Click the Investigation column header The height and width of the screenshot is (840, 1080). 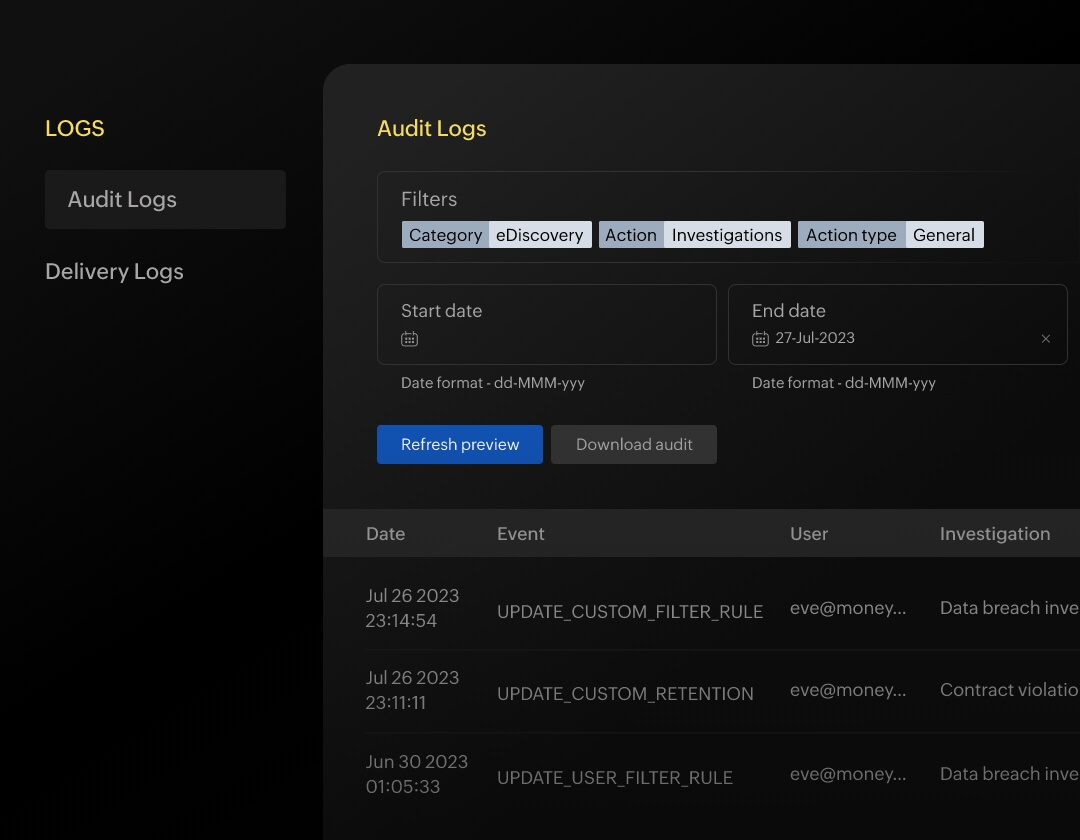[x=994, y=534]
